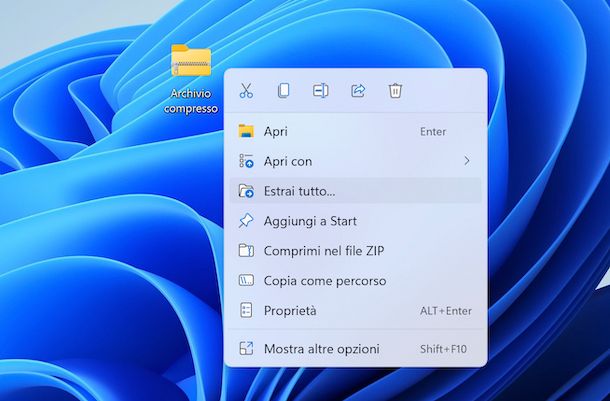Choose Aggiungi a Start

pos(356,221)
